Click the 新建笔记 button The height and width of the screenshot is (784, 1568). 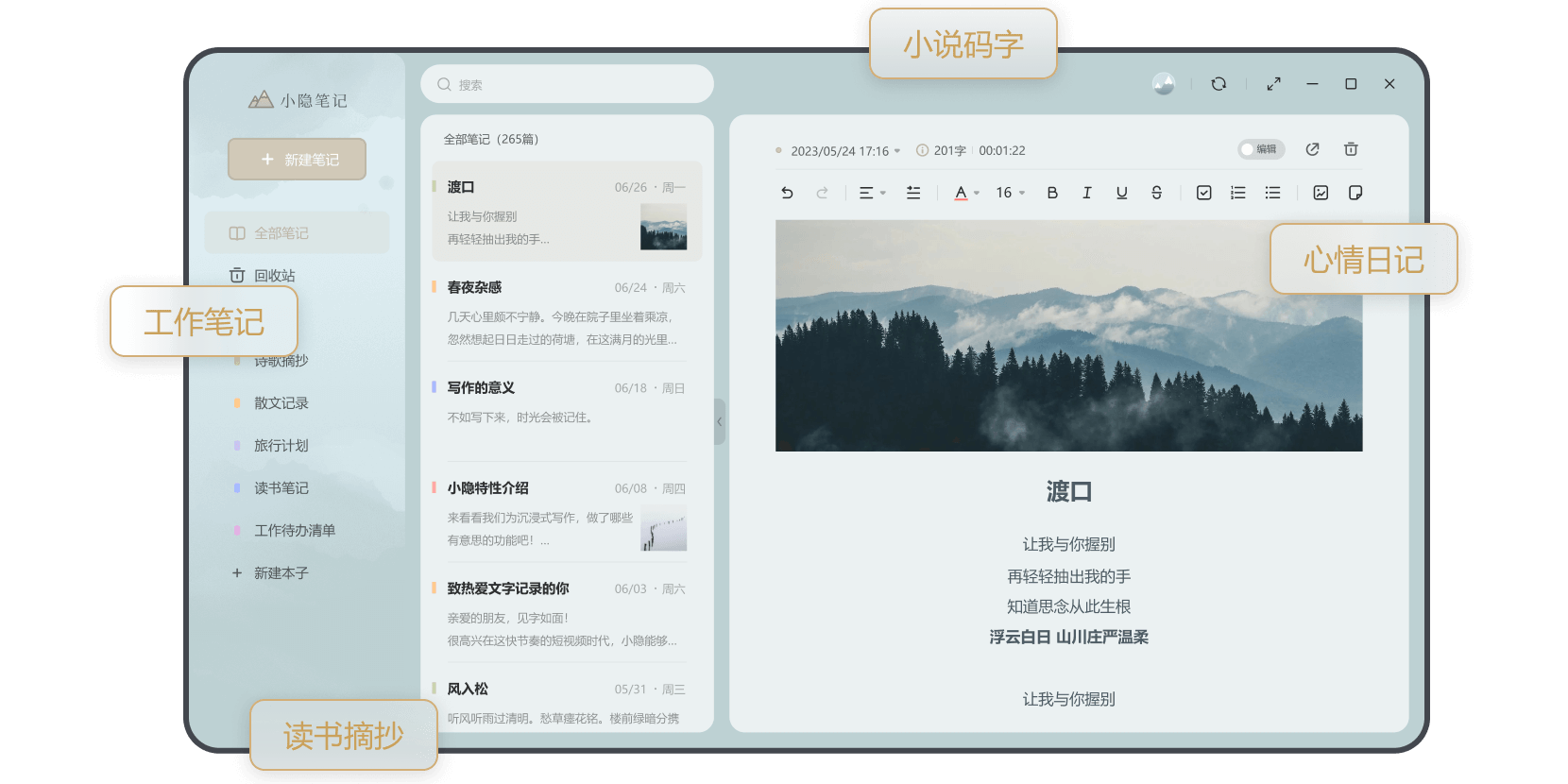click(297, 160)
